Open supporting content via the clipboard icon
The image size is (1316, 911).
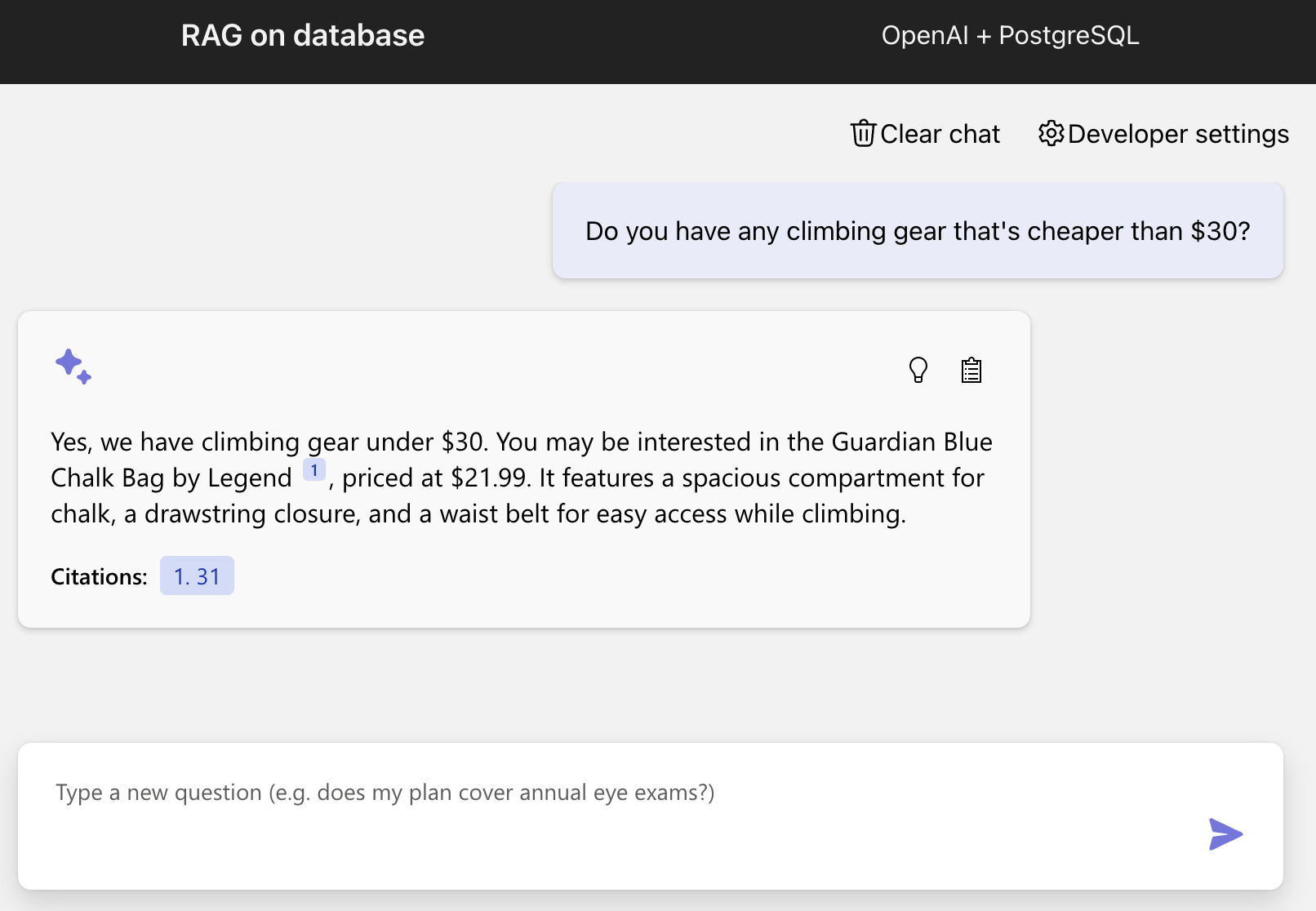click(x=971, y=370)
